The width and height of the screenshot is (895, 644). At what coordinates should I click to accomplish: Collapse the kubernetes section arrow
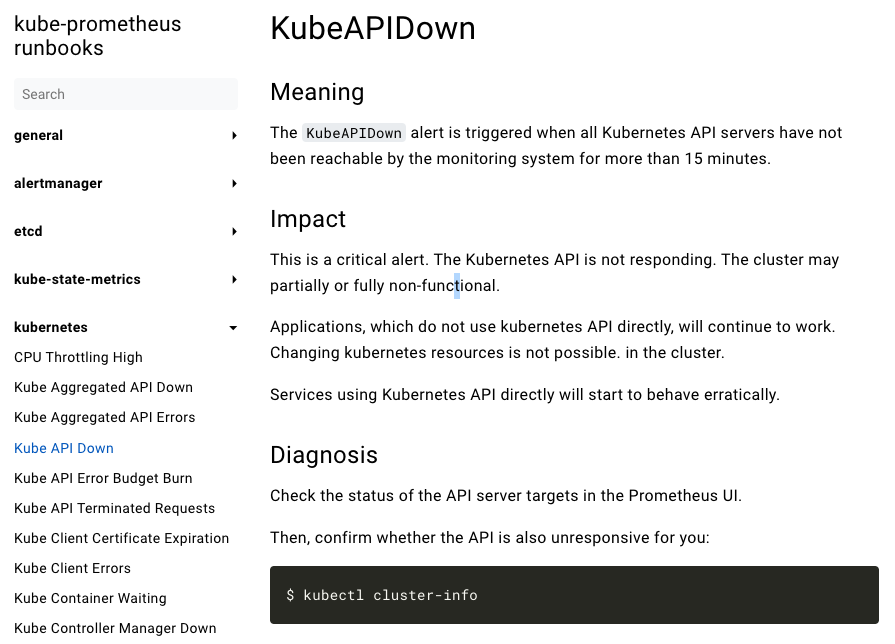233,328
